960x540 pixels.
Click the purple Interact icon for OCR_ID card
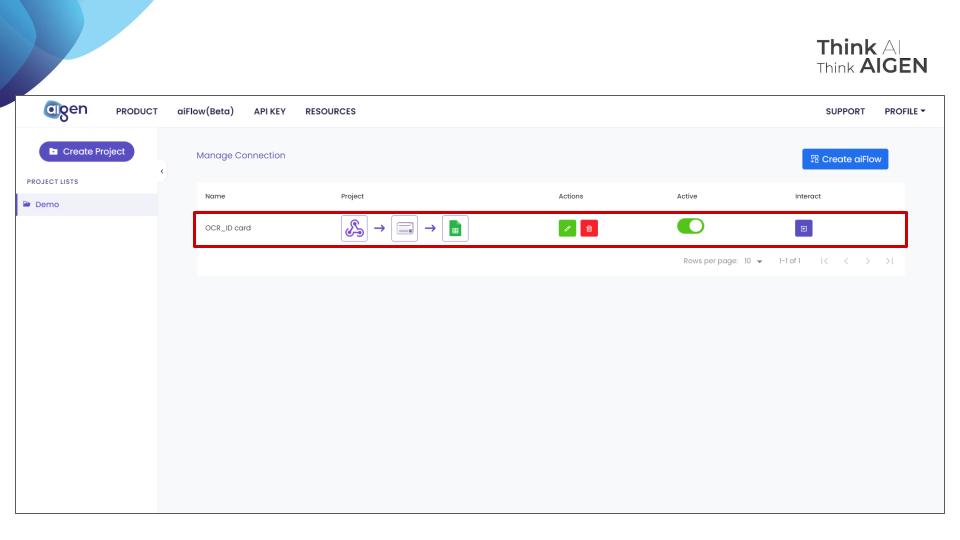804,228
